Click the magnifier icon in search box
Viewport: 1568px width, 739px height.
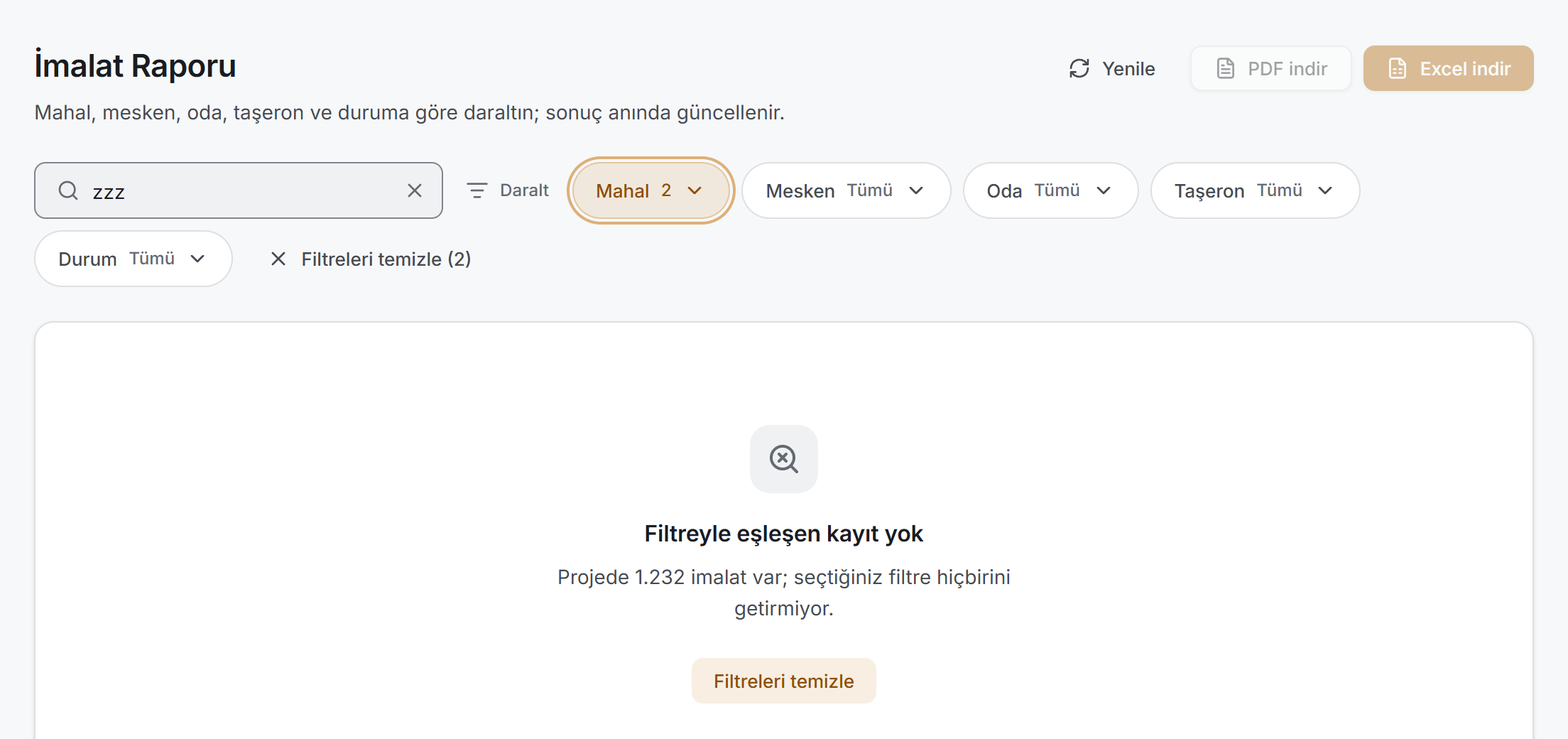tap(68, 190)
